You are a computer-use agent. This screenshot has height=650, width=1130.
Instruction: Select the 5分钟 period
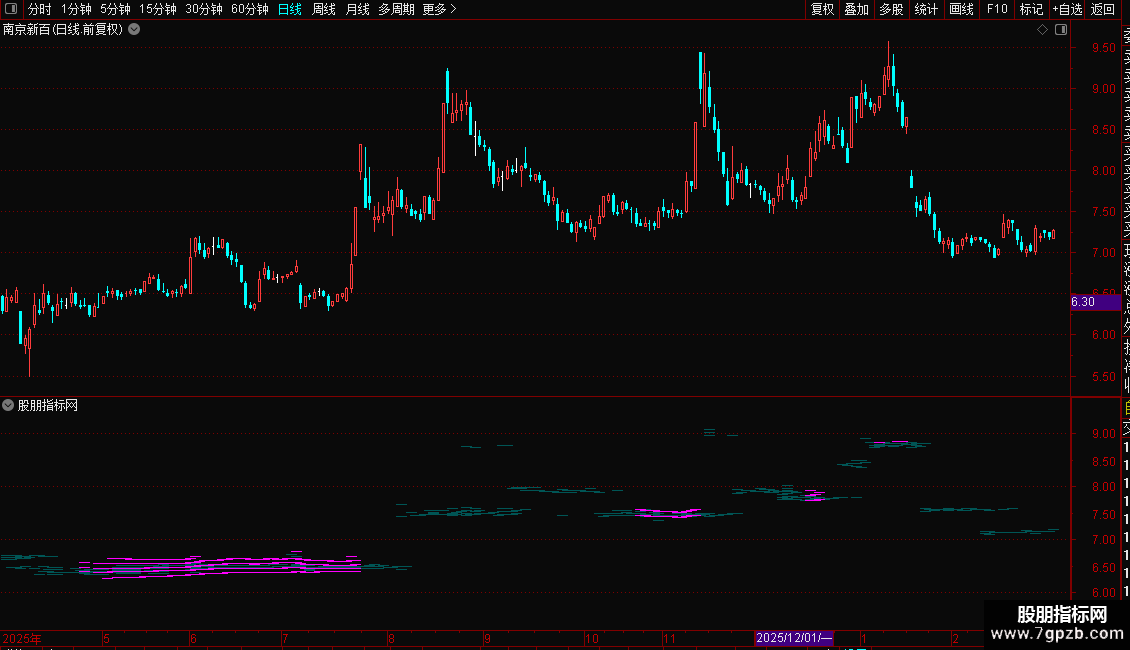115,9
